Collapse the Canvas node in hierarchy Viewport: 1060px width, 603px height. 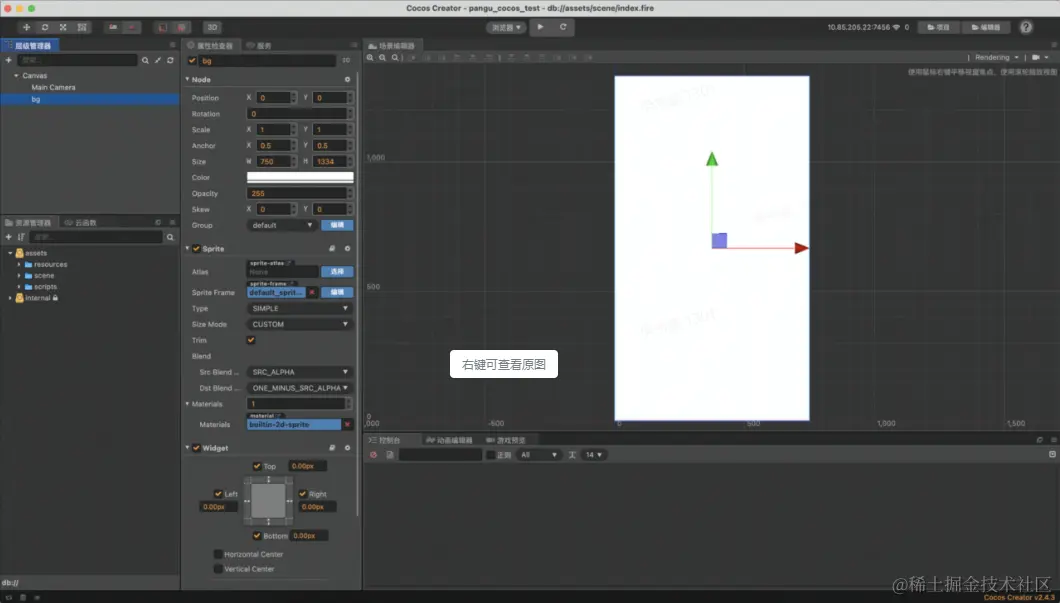pos(16,76)
